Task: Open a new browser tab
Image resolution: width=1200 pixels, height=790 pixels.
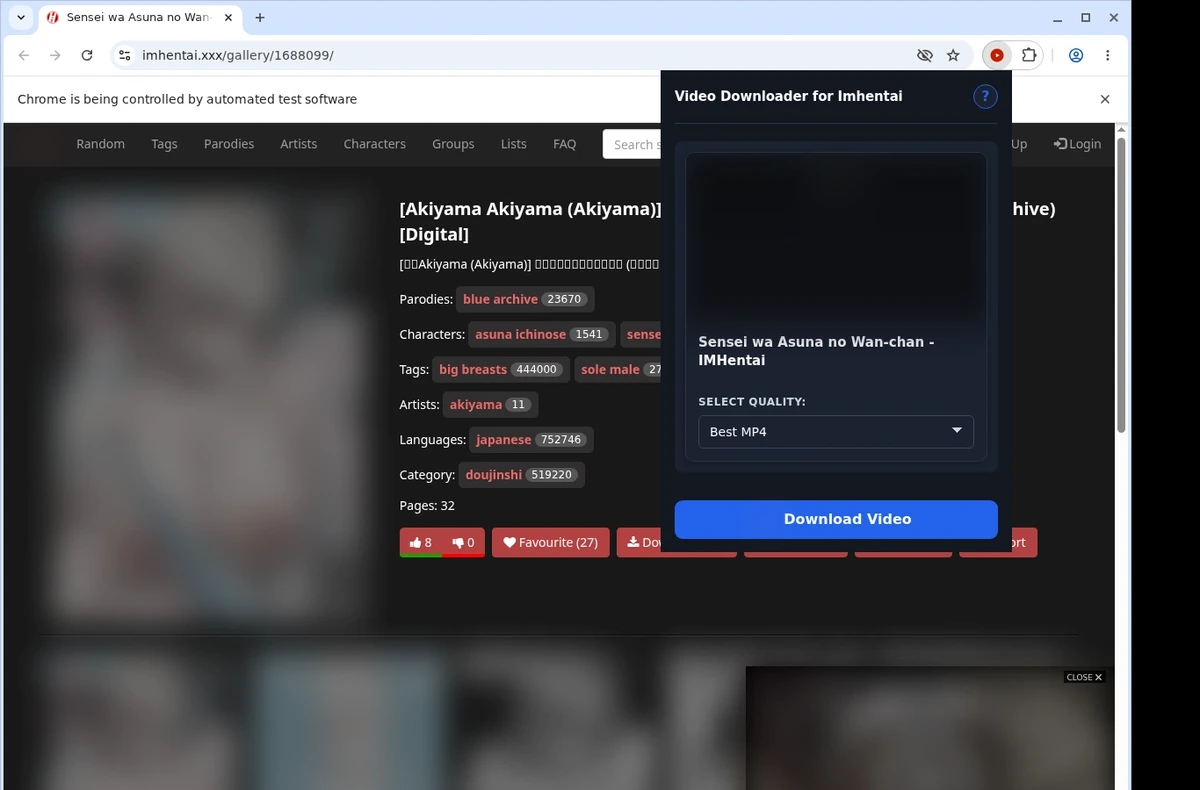Action: pos(260,17)
